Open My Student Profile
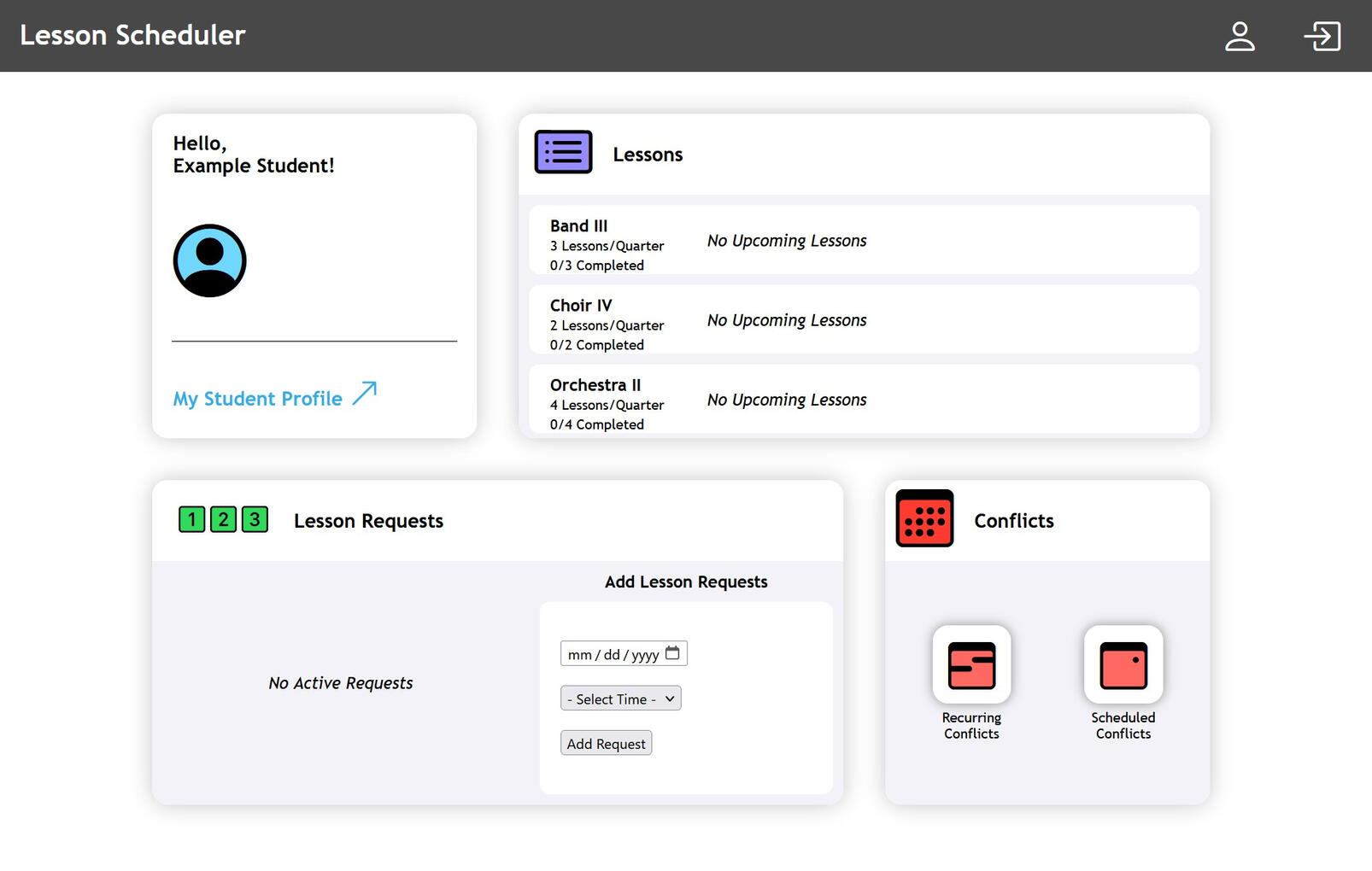1372x871 pixels. point(256,397)
